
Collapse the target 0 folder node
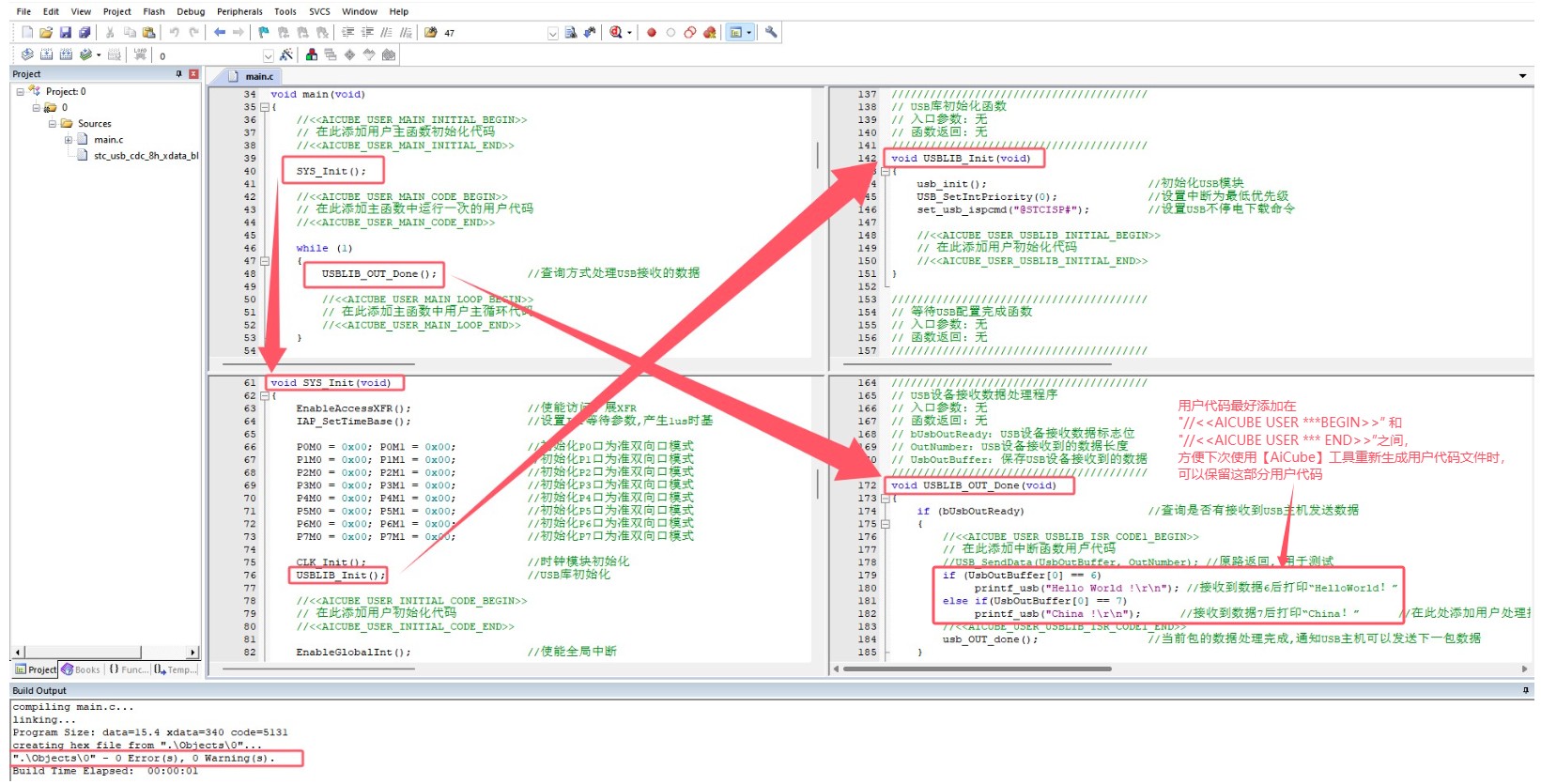pos(37,107)
